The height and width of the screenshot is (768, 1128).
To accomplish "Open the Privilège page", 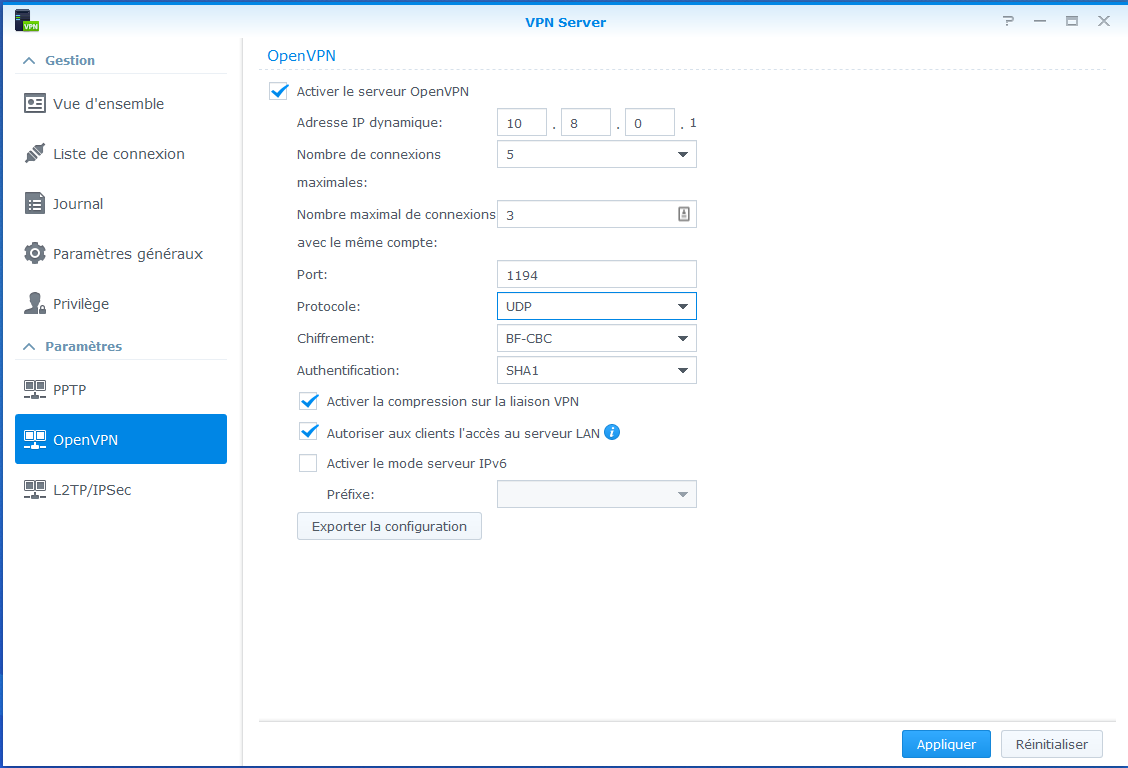I will tap(121, 303).
